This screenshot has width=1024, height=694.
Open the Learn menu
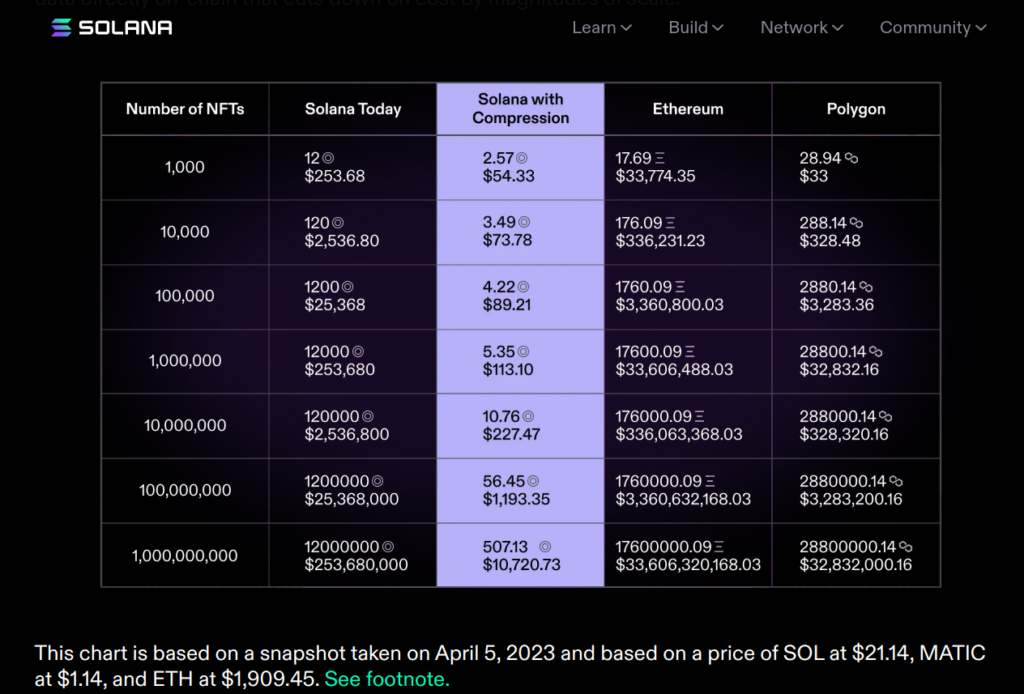(x=601, y=27)
